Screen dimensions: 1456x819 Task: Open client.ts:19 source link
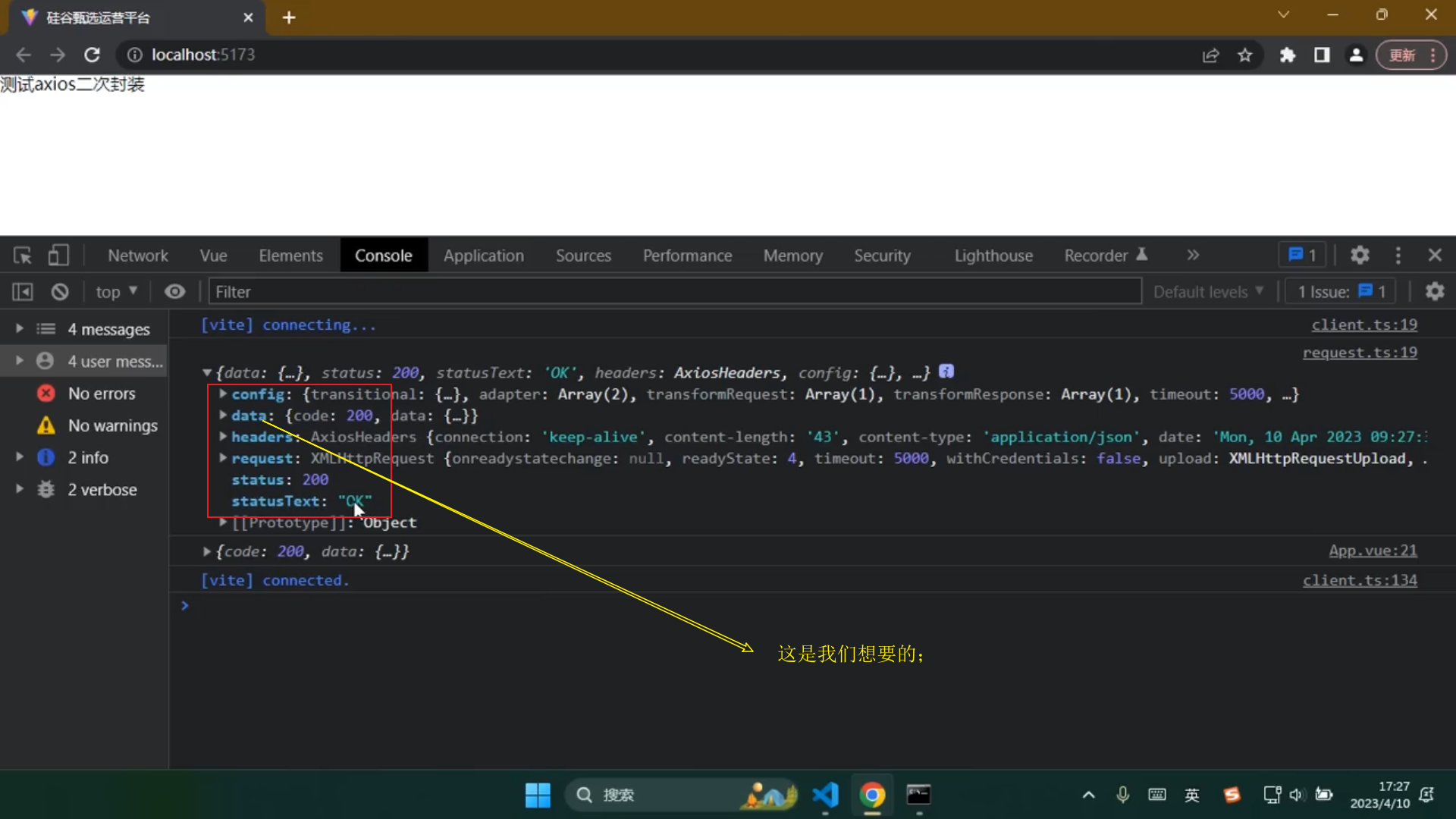coord(1364,325)
